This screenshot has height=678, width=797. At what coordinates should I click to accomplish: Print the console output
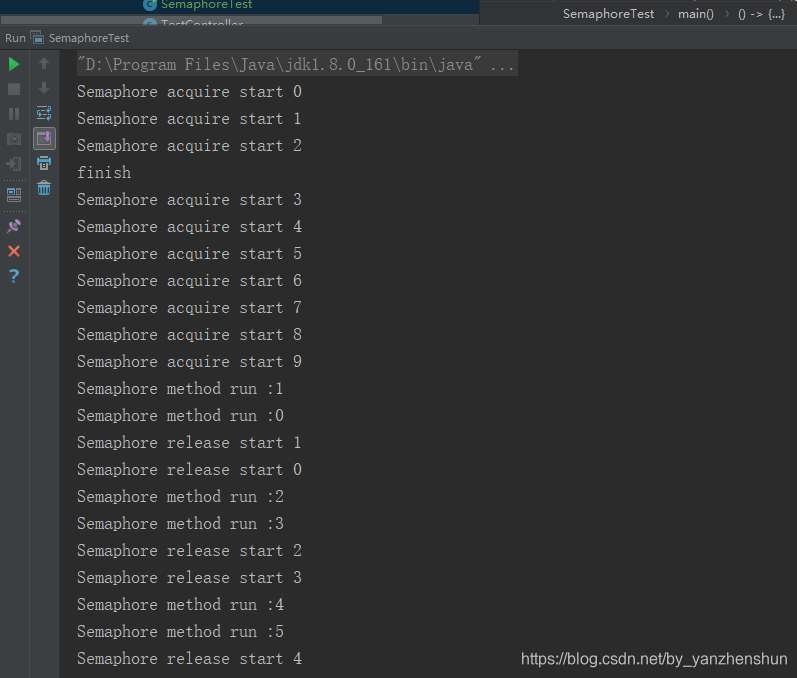coord(44,163)
